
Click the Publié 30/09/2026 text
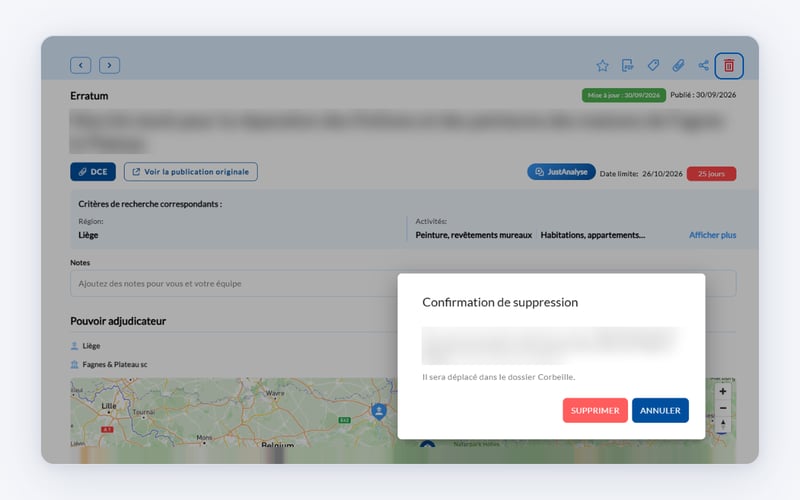[x=703, y=95]
